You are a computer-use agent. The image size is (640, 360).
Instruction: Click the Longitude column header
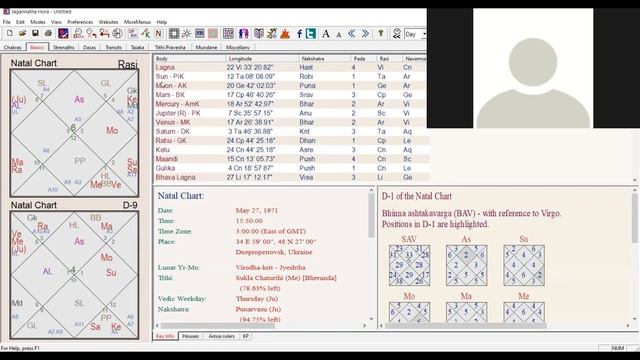coord(262,59)
